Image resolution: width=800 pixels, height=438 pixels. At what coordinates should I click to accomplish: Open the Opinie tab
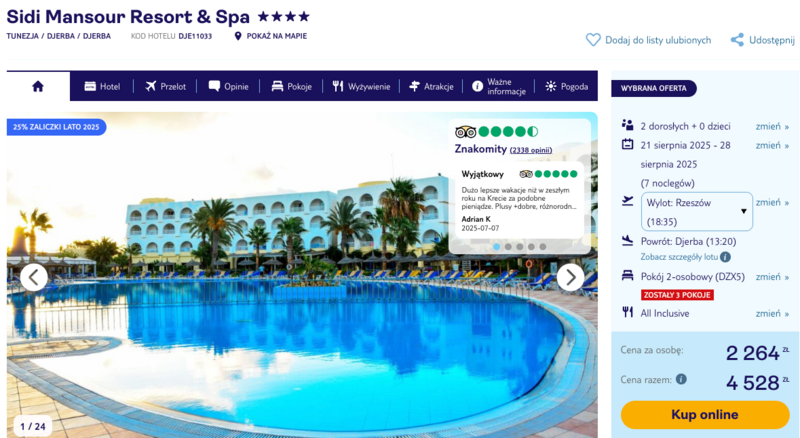(229, 86)
